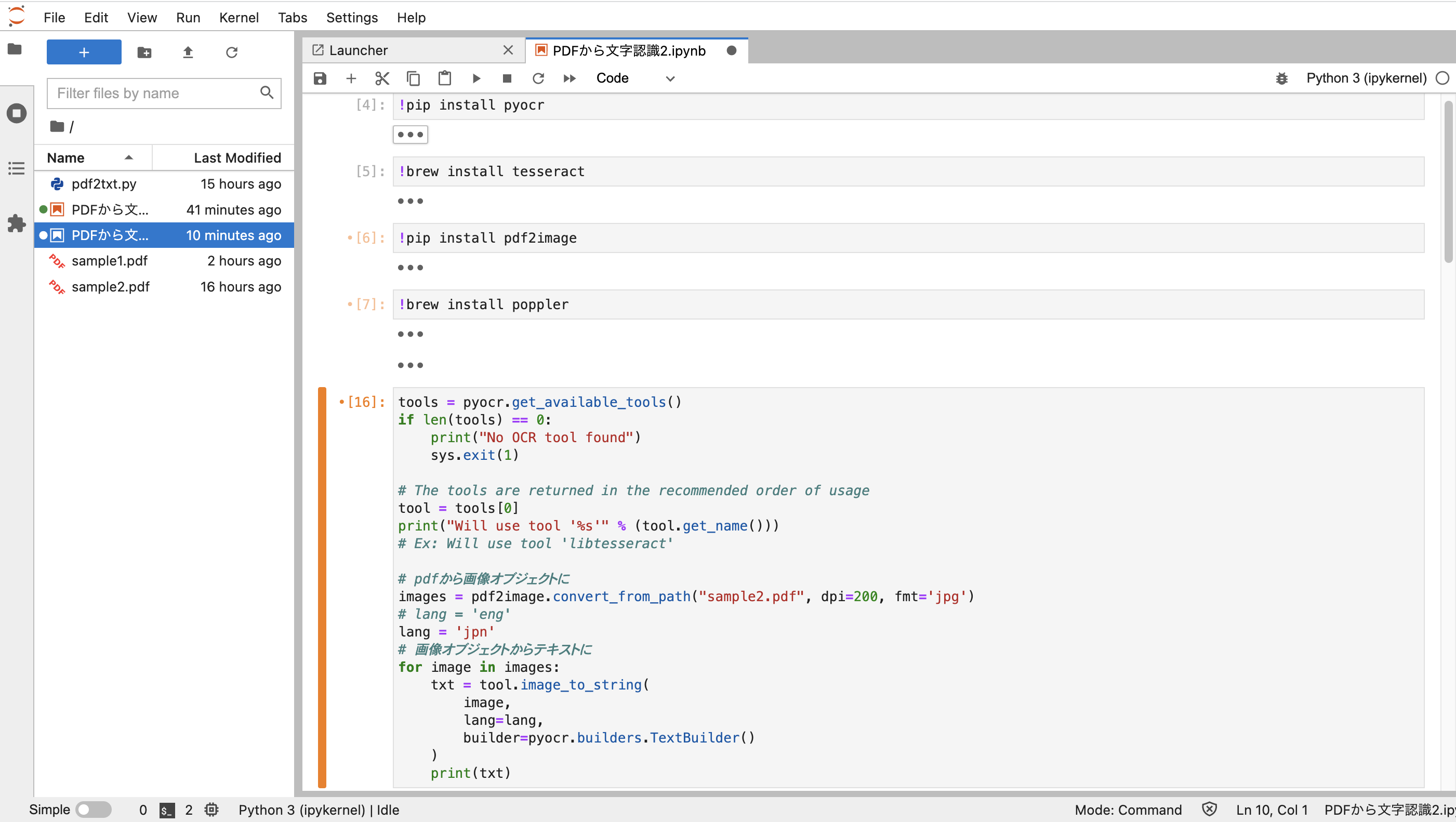Sort files by Name column
This screenshot has width=1456, height=822.
[x=92, y=158]
